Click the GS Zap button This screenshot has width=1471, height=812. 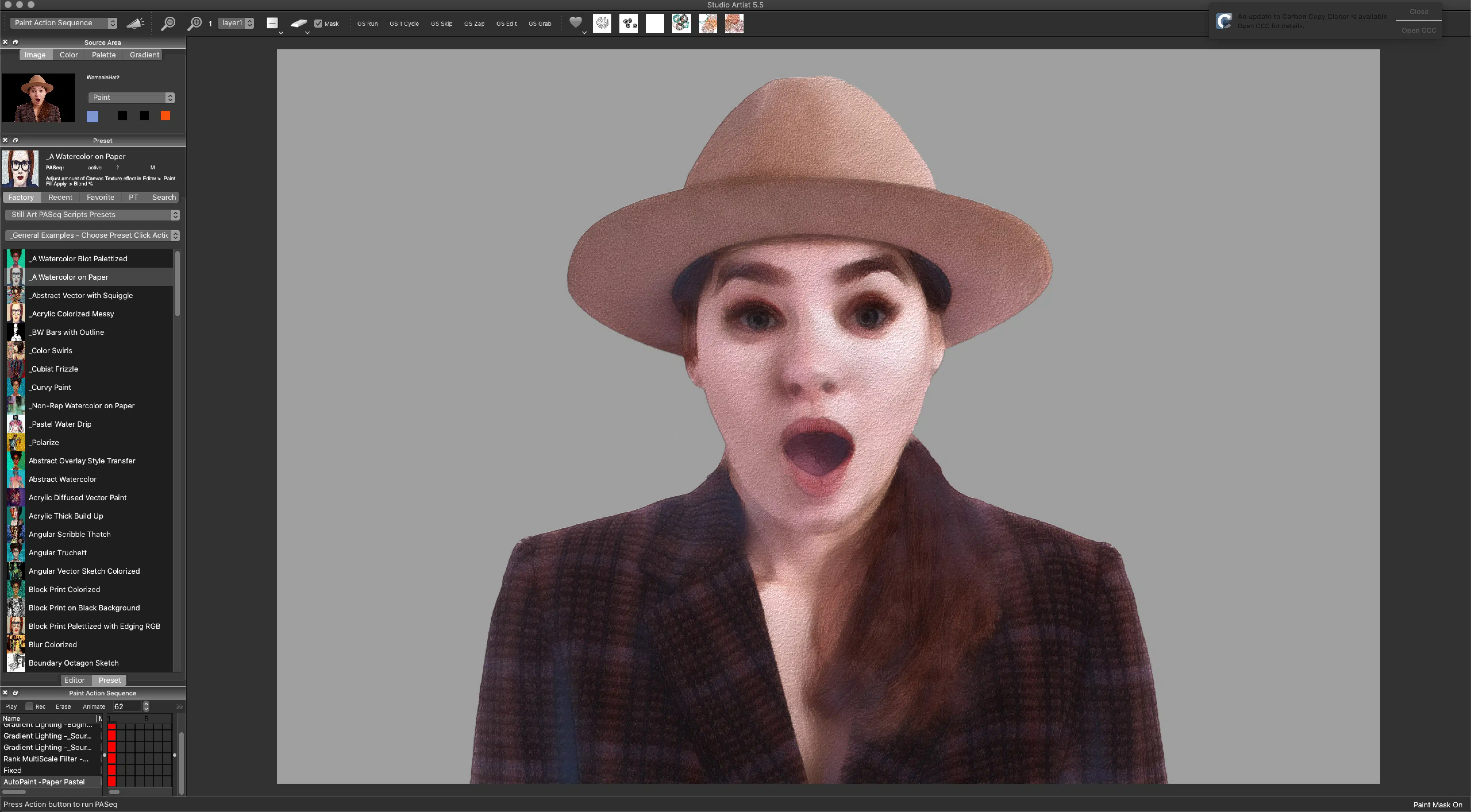tap(474, 23)
